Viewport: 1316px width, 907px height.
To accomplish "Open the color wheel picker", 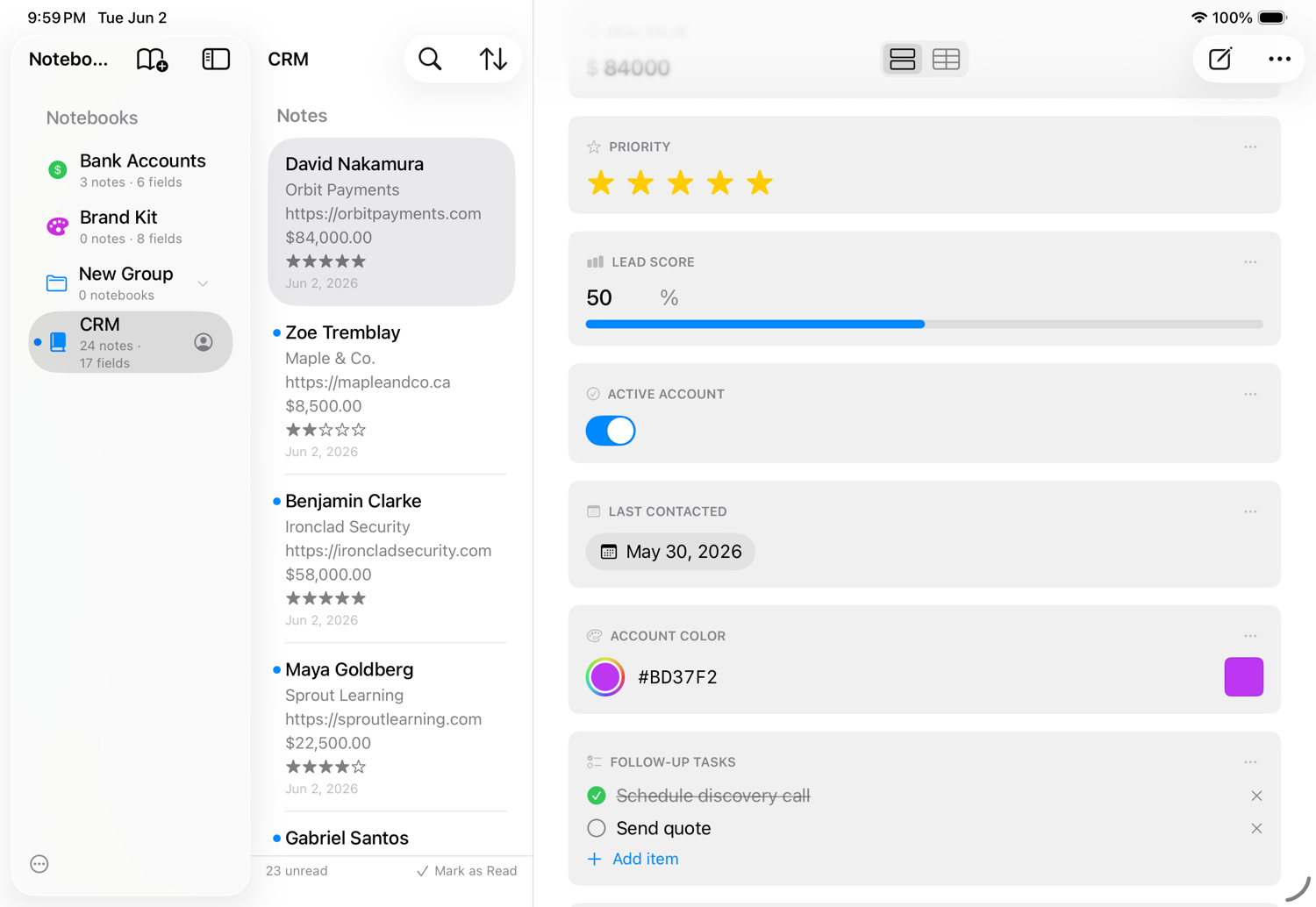I will click(605, 677).
